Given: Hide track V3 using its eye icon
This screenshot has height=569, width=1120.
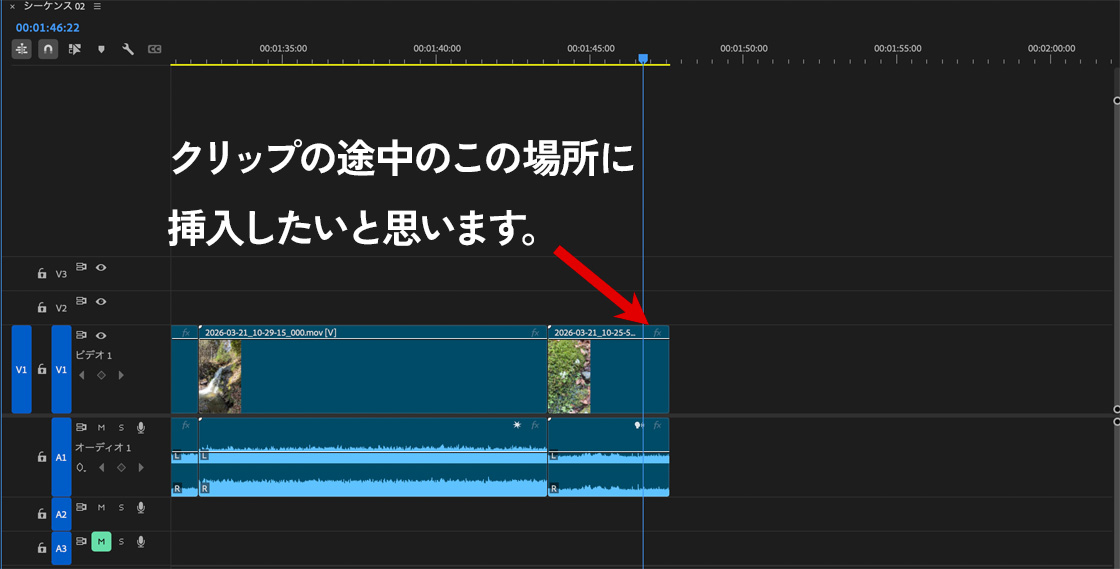Looking at the screenshot, I should (101, 267).
